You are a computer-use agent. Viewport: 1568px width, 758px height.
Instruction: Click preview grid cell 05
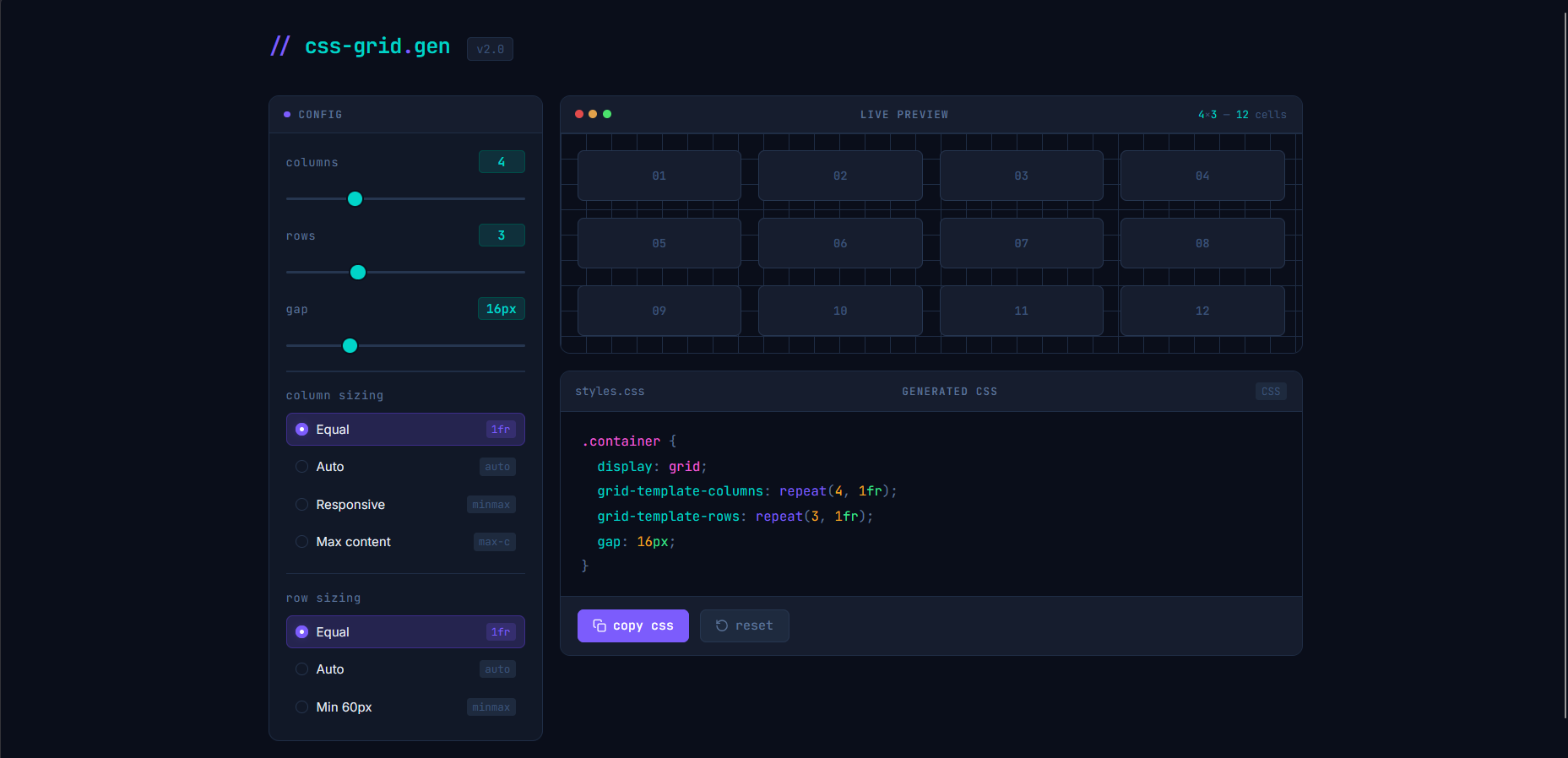click(659, 243)
